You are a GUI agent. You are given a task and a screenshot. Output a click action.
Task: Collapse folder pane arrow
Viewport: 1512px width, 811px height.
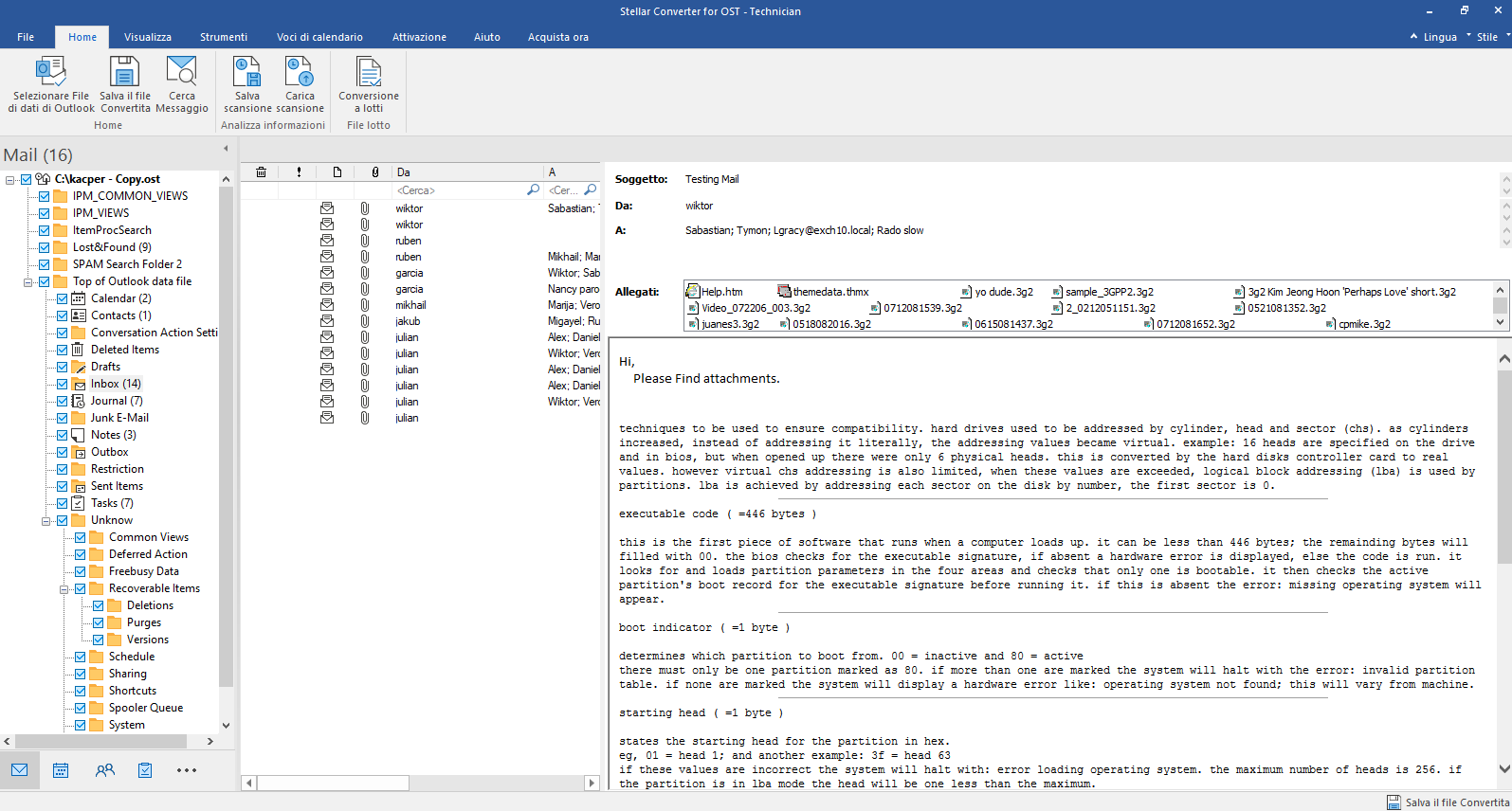[226, 148]
